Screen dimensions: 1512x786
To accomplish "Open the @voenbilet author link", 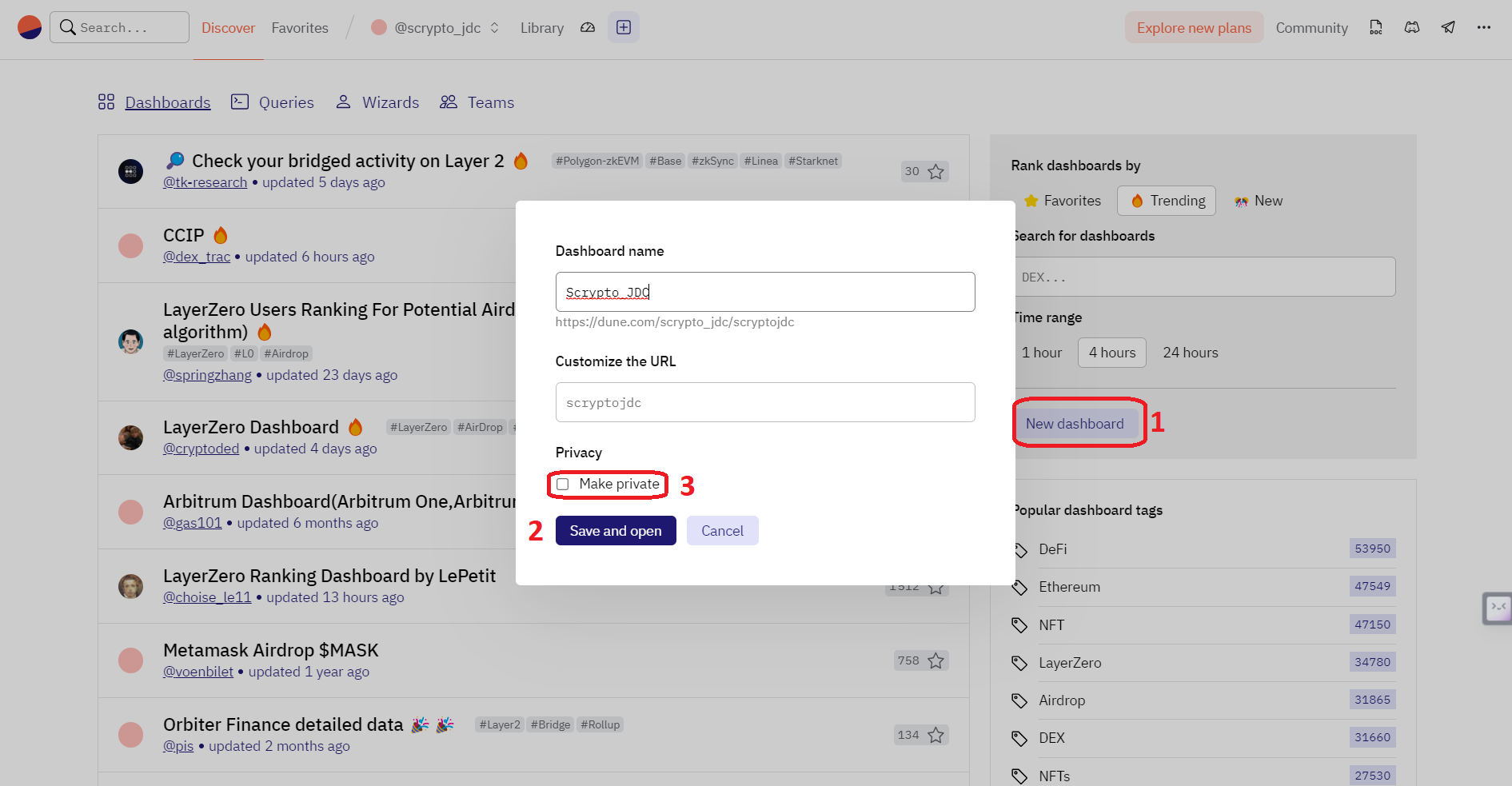I will pos(198,672).
